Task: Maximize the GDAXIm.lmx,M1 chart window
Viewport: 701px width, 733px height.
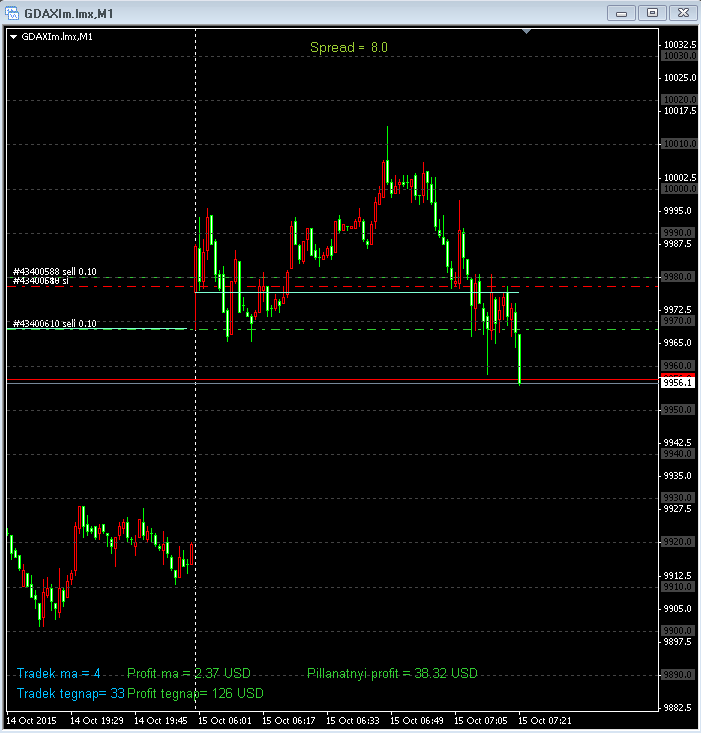Action: [652, 13]
